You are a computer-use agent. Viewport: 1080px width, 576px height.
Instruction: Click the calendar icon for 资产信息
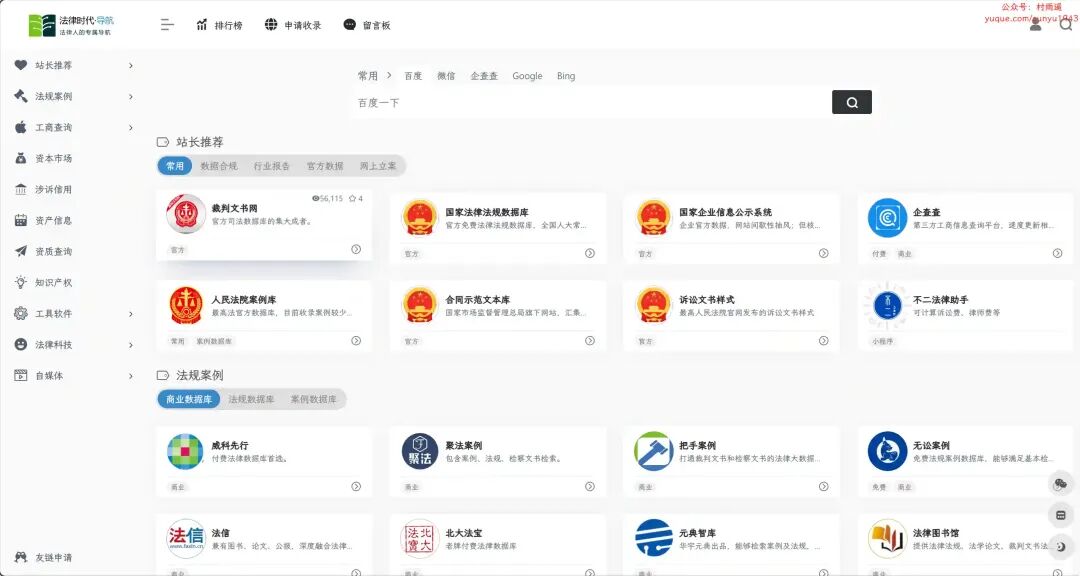click(21, 220)
